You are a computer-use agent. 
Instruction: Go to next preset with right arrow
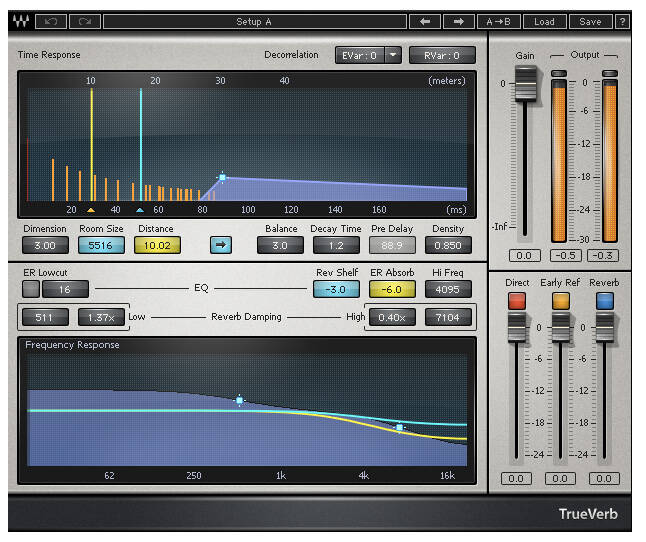pos(459,21)
